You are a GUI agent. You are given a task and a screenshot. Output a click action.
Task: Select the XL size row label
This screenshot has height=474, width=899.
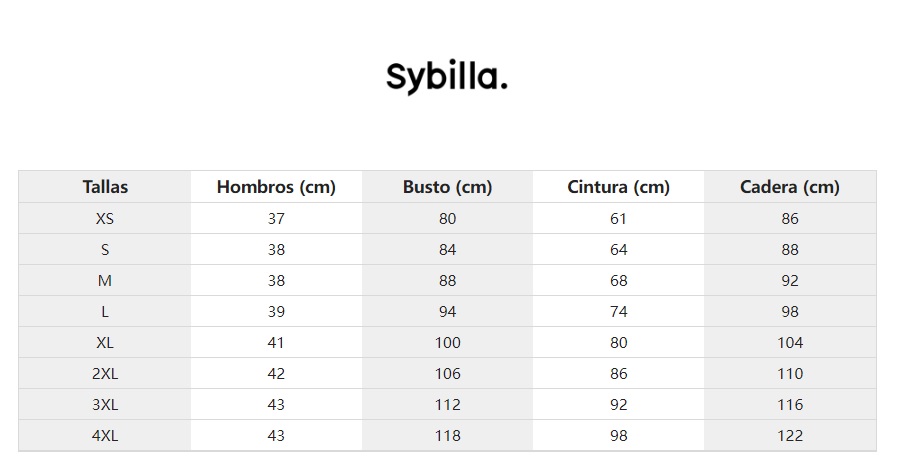click(105, 342)
